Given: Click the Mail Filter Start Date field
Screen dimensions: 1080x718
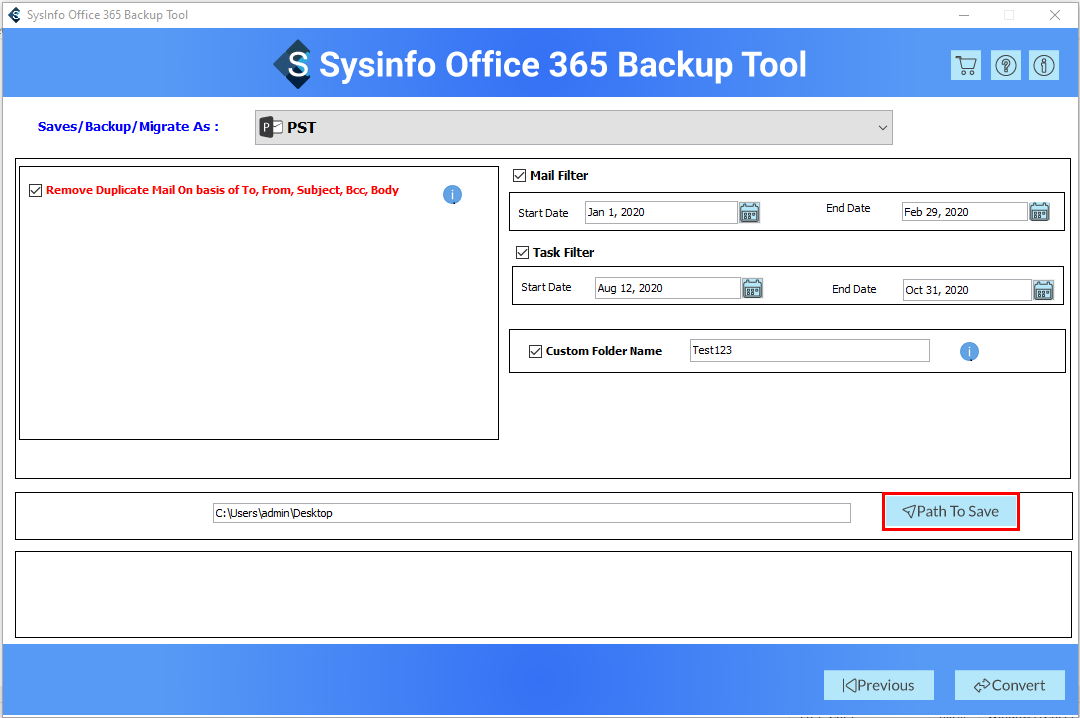Looking at the screenshot, I should pos(660,212).
